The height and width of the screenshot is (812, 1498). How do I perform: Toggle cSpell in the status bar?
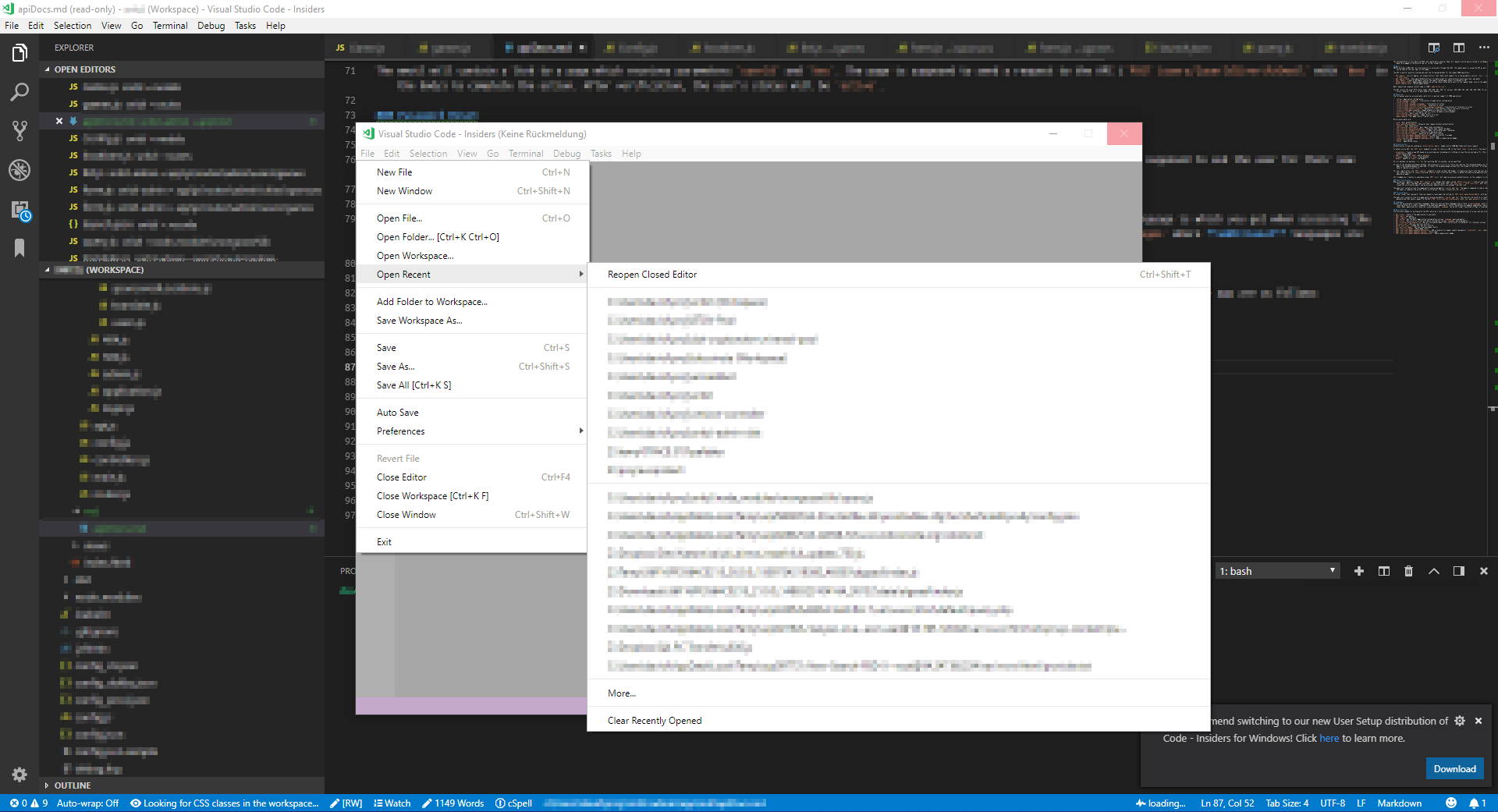pyautogui.click(x=513, y=803)
